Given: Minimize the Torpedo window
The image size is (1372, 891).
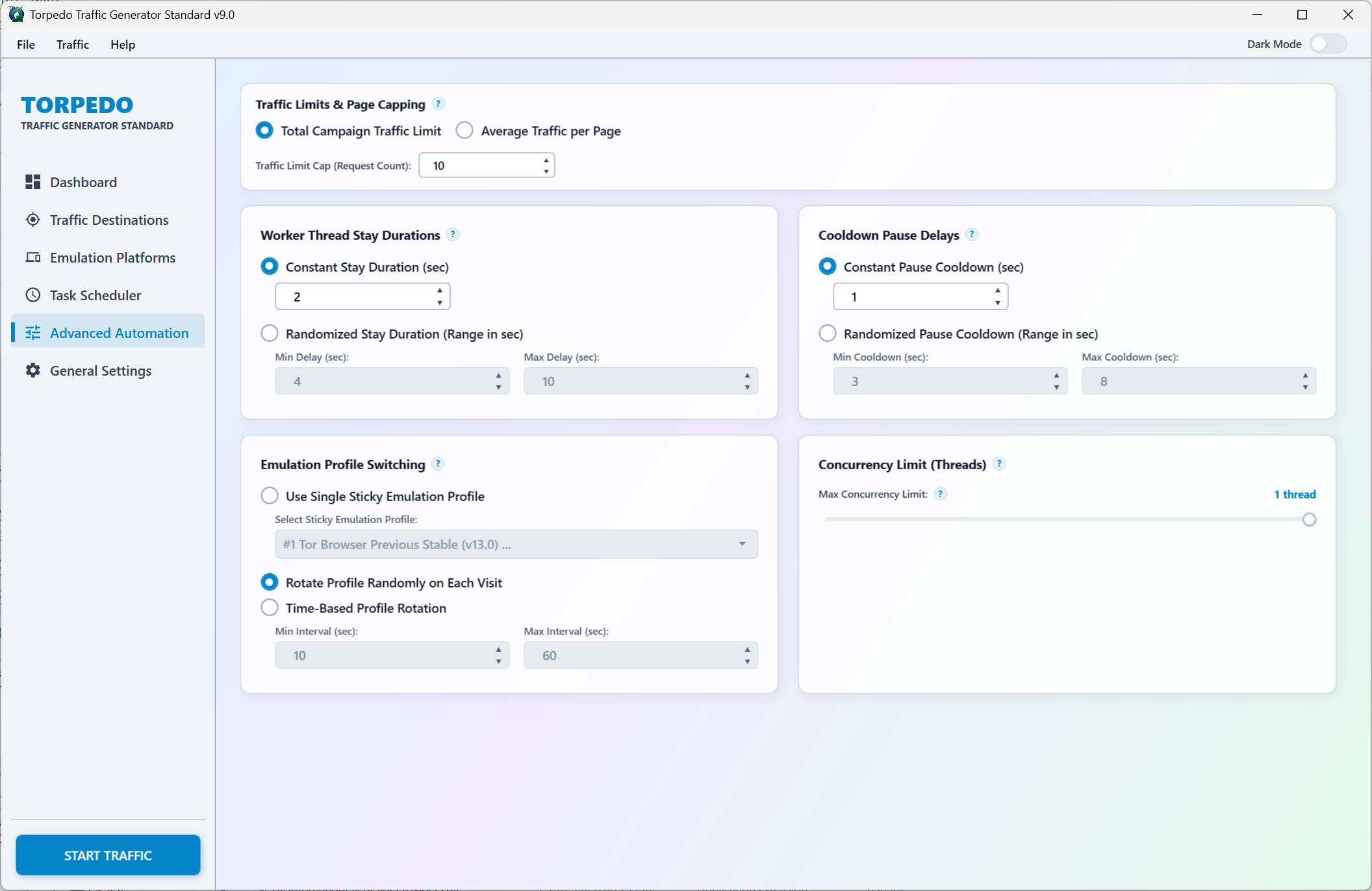Looking at the screenshot, I should (1257, 14).
